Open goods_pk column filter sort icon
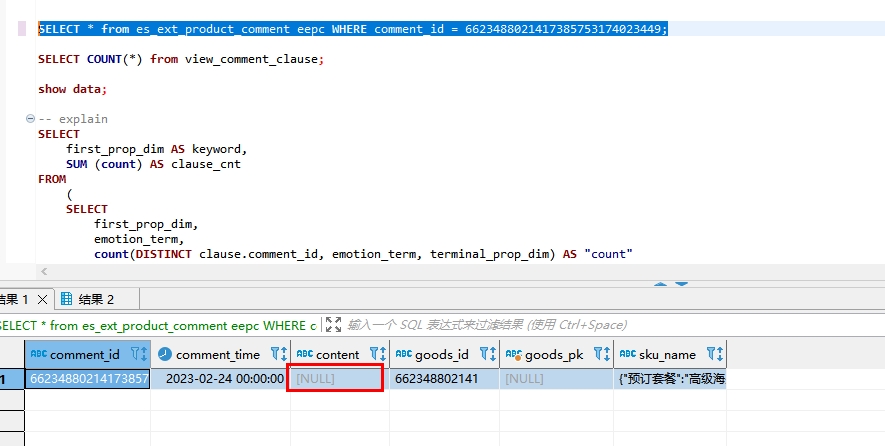The height and width of the screenshot is (446, 885). pyautogui.click(x=602, y=354)
